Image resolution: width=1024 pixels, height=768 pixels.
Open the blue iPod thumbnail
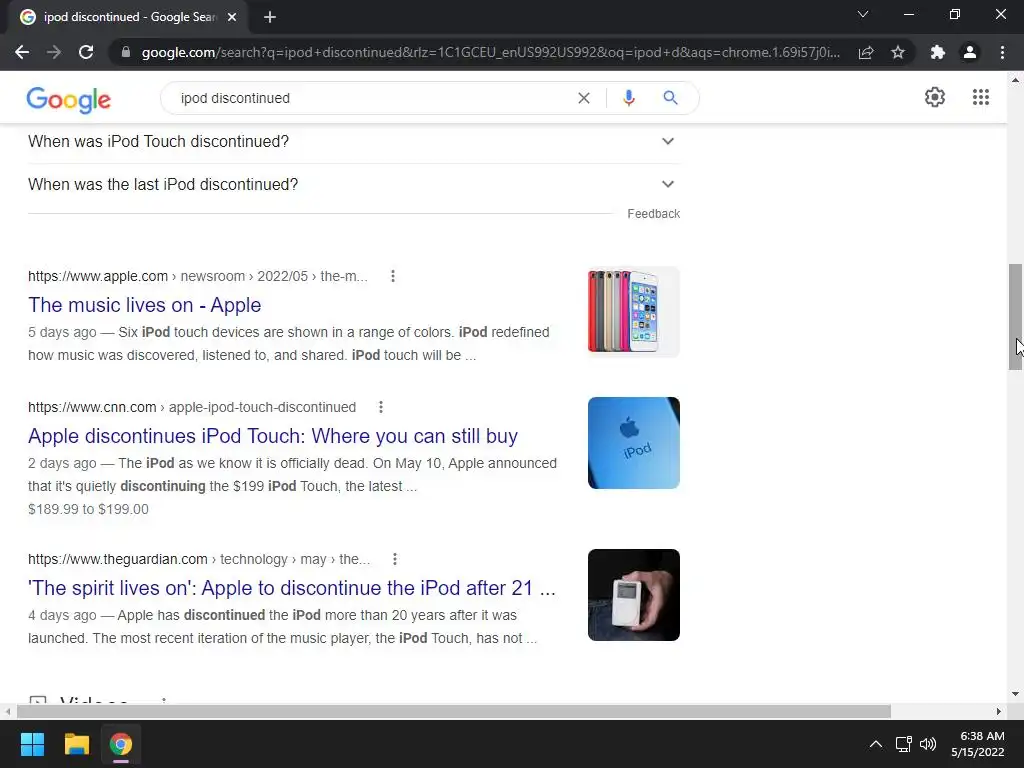tap(633, 443)
